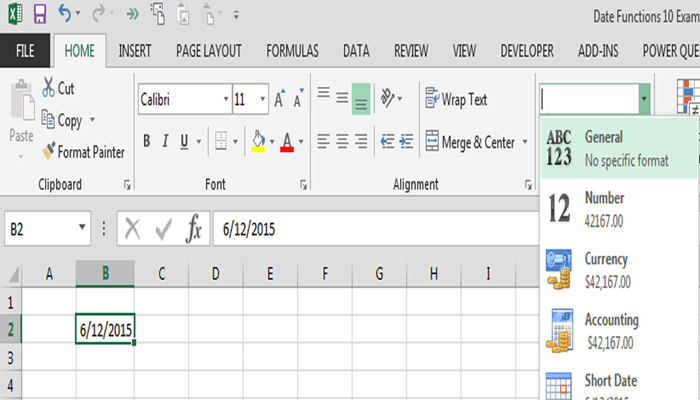700x400 pixels.
Task: Toggle Wrap Text for the cell
Action: pos(456,99)
